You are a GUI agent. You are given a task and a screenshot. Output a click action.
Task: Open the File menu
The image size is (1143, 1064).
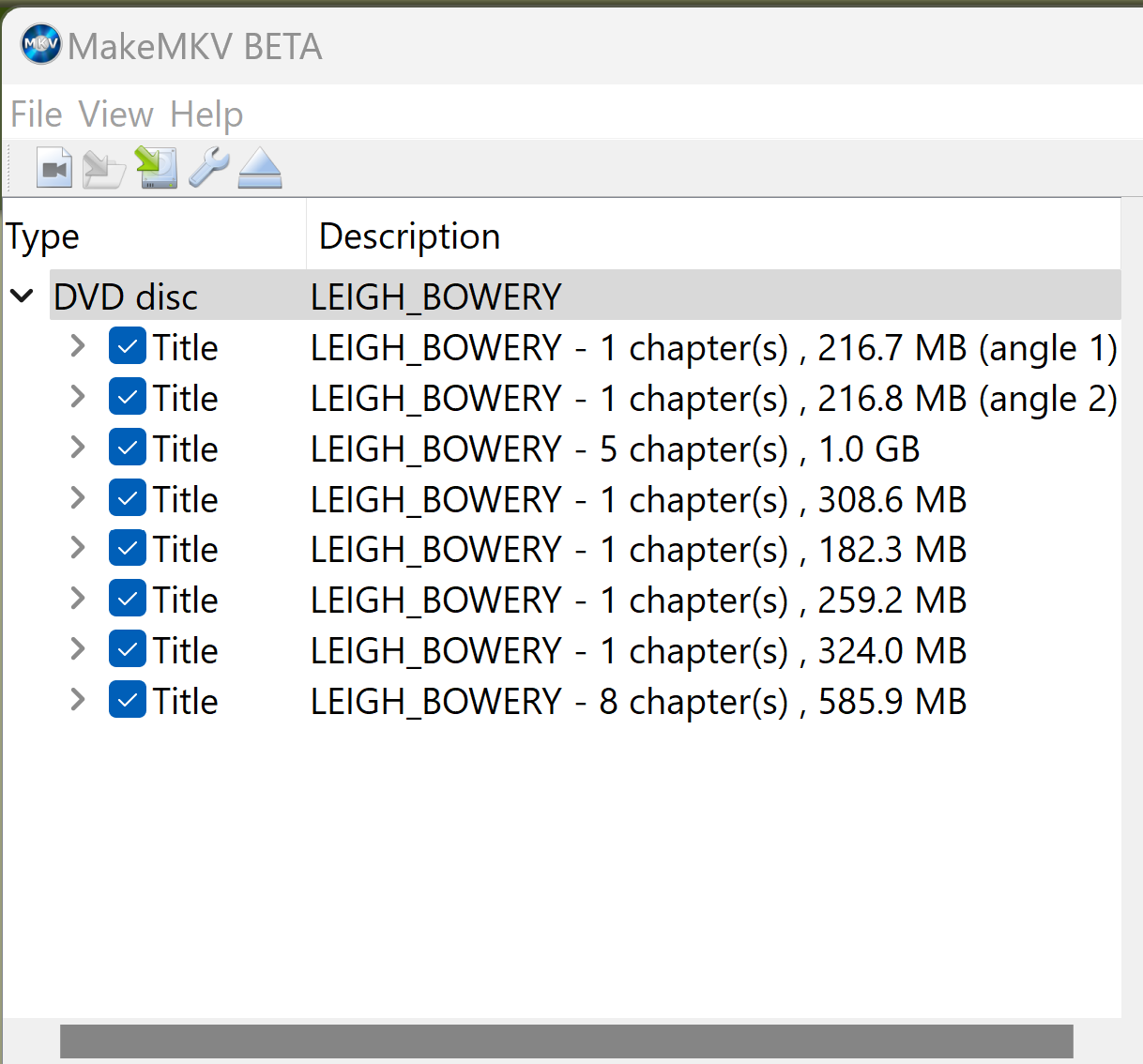[37, 114]
